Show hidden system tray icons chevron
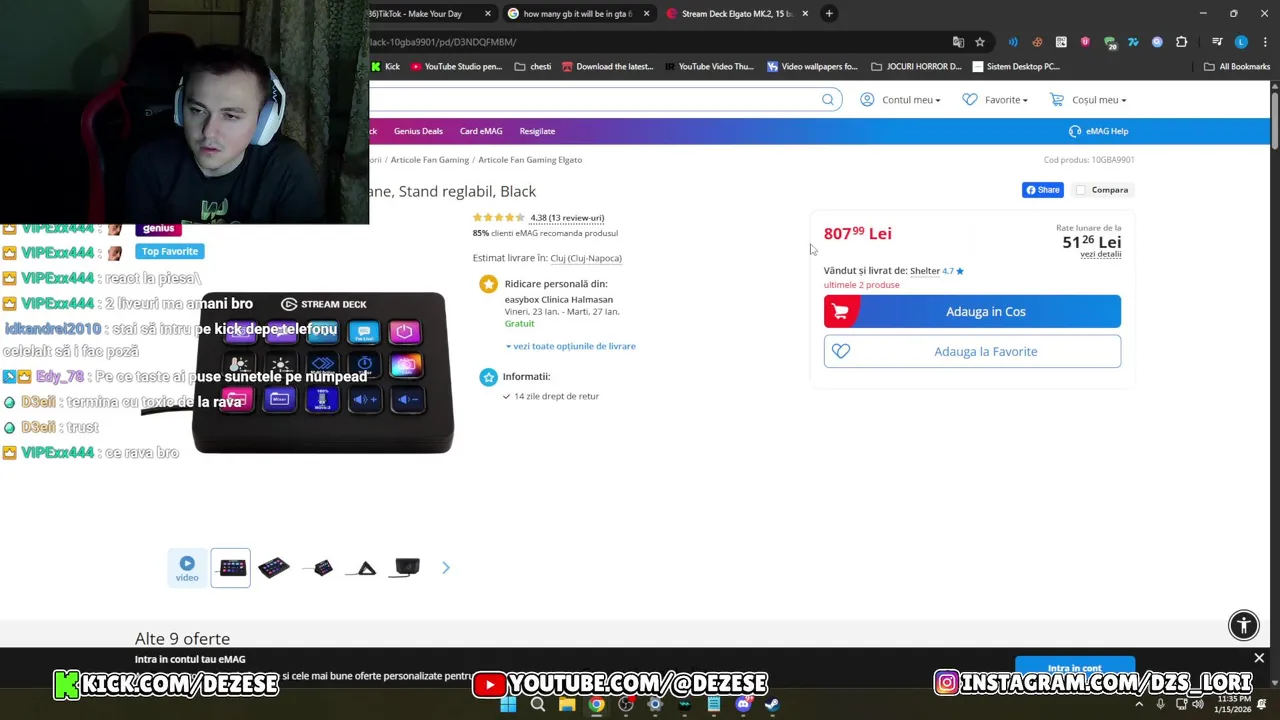 click(1139, 704)
